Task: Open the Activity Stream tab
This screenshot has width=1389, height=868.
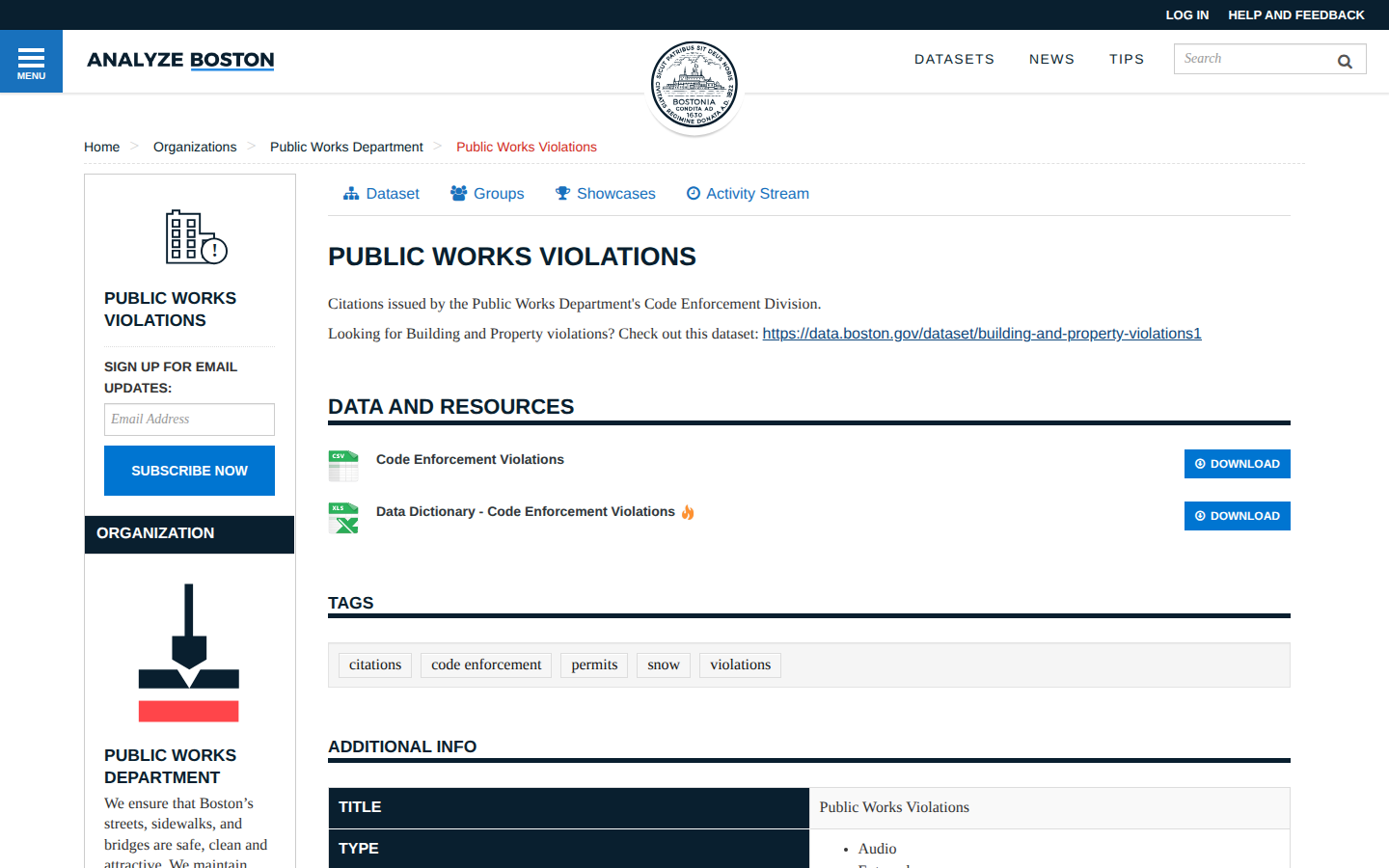Action: coord(748,194)
